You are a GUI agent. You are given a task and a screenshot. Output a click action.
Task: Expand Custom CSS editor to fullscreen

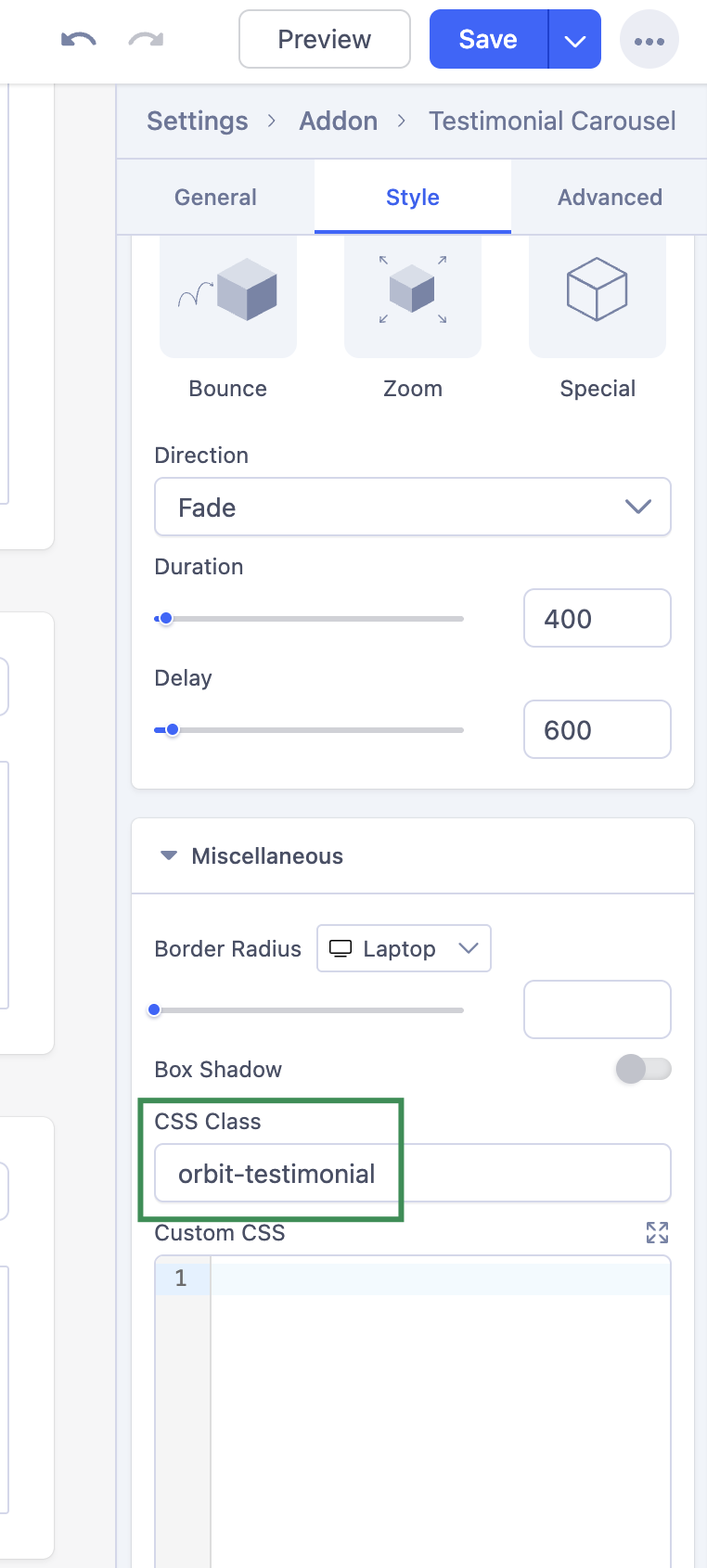click(657, 1232)
